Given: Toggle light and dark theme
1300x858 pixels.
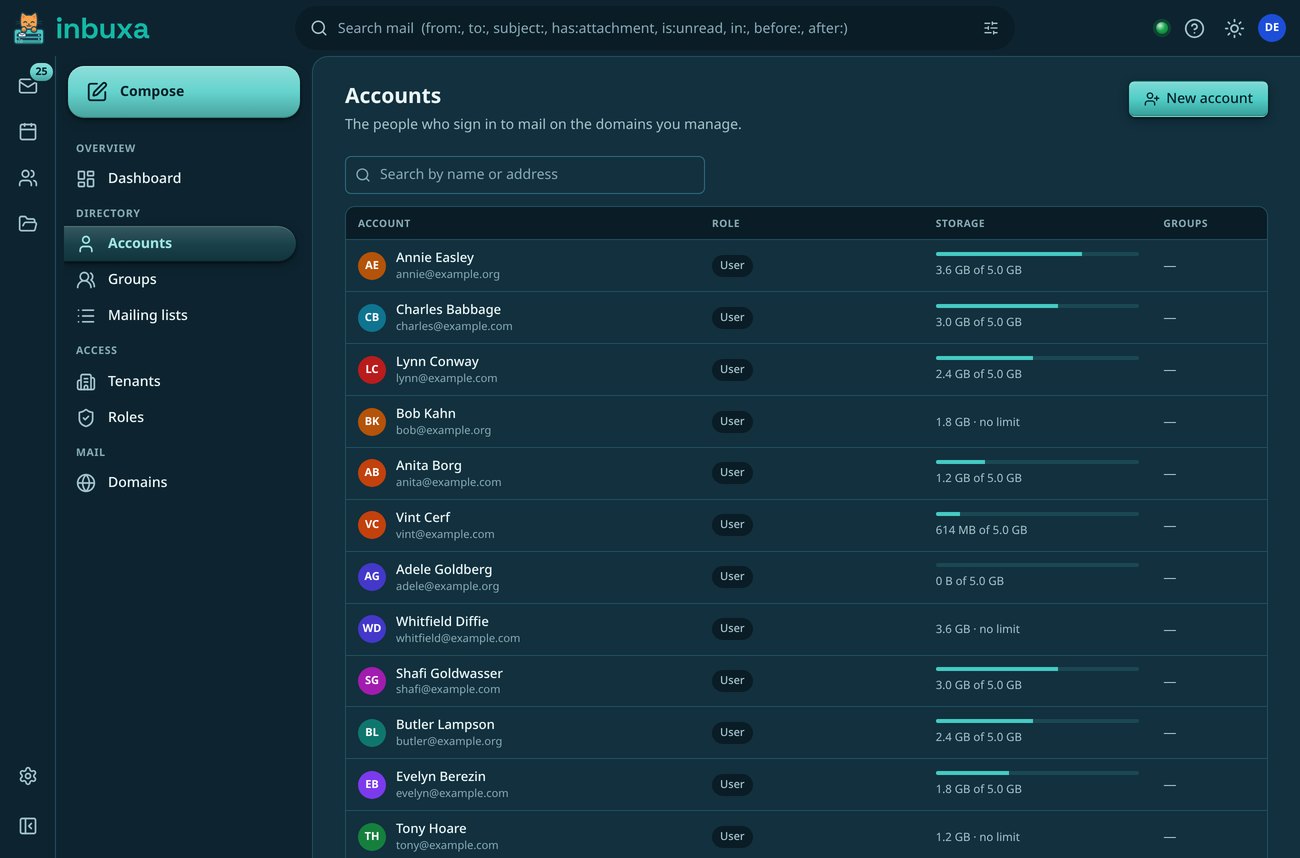Looking at the screenshot, I should 1235,28.
